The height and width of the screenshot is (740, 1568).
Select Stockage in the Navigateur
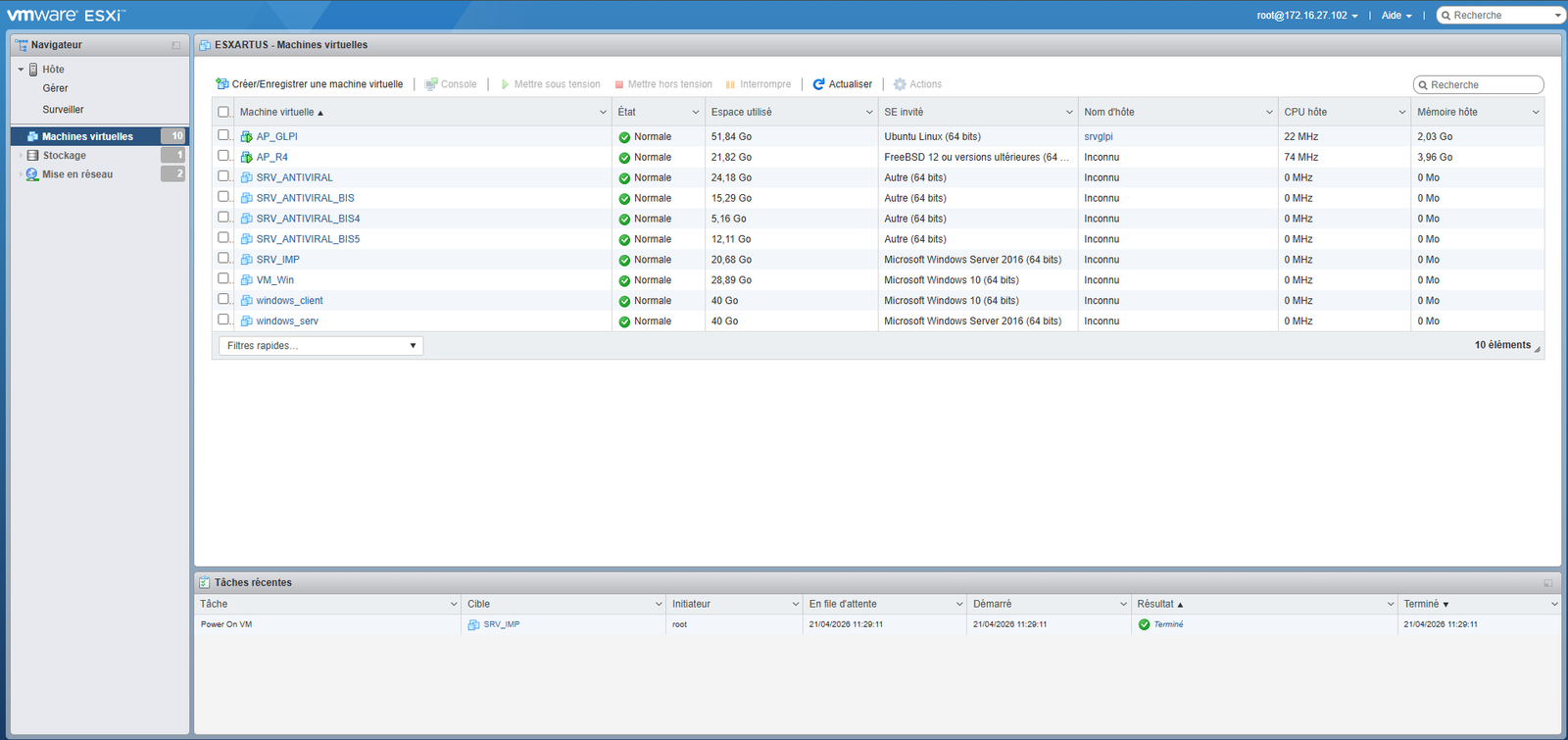[99, 156]
